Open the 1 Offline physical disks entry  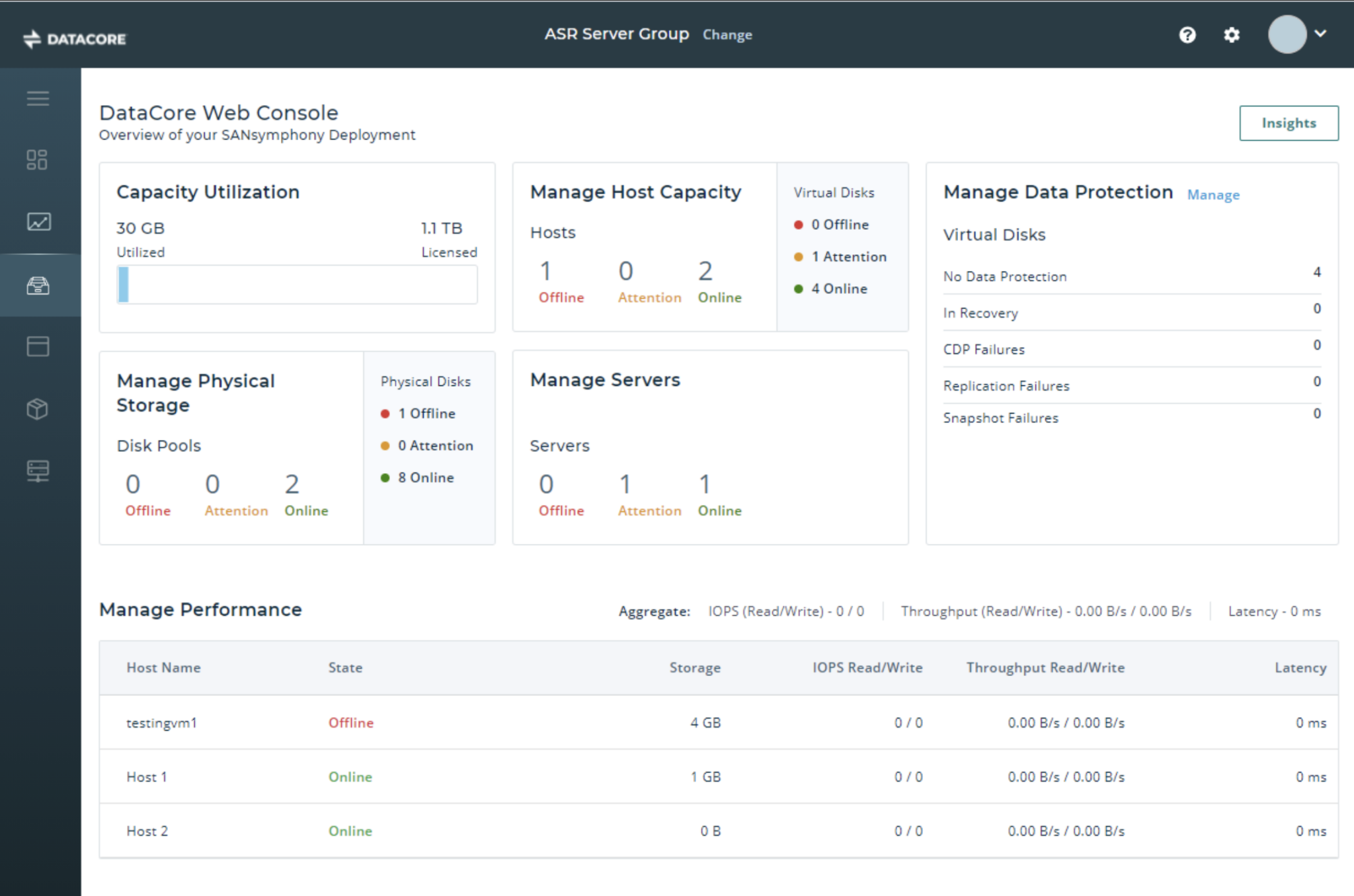tap(426, 414)
